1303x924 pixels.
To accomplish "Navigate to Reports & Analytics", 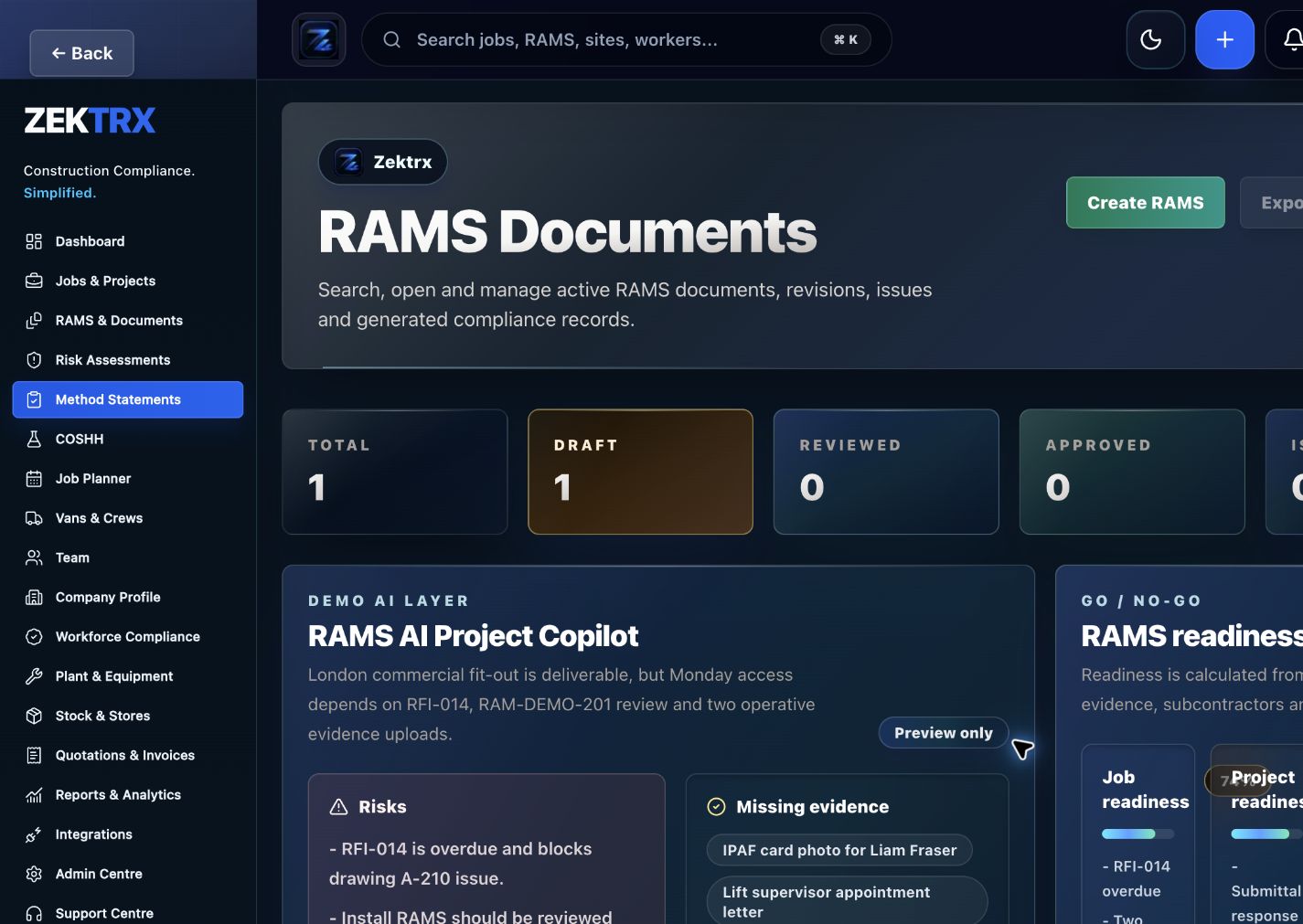I will (128, 795).
